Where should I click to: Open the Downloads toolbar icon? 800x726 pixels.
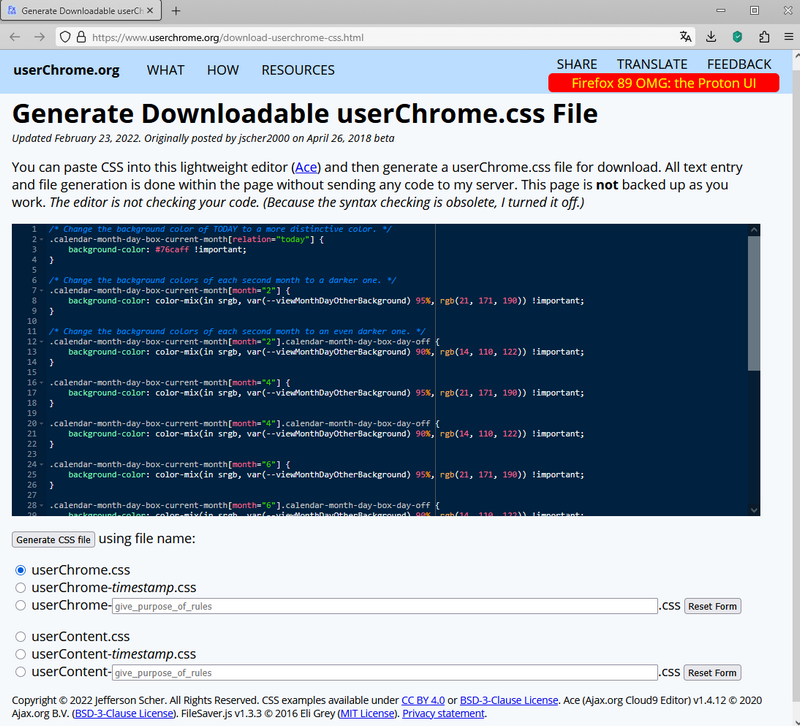pyautogui.click(x=711, y=37)
